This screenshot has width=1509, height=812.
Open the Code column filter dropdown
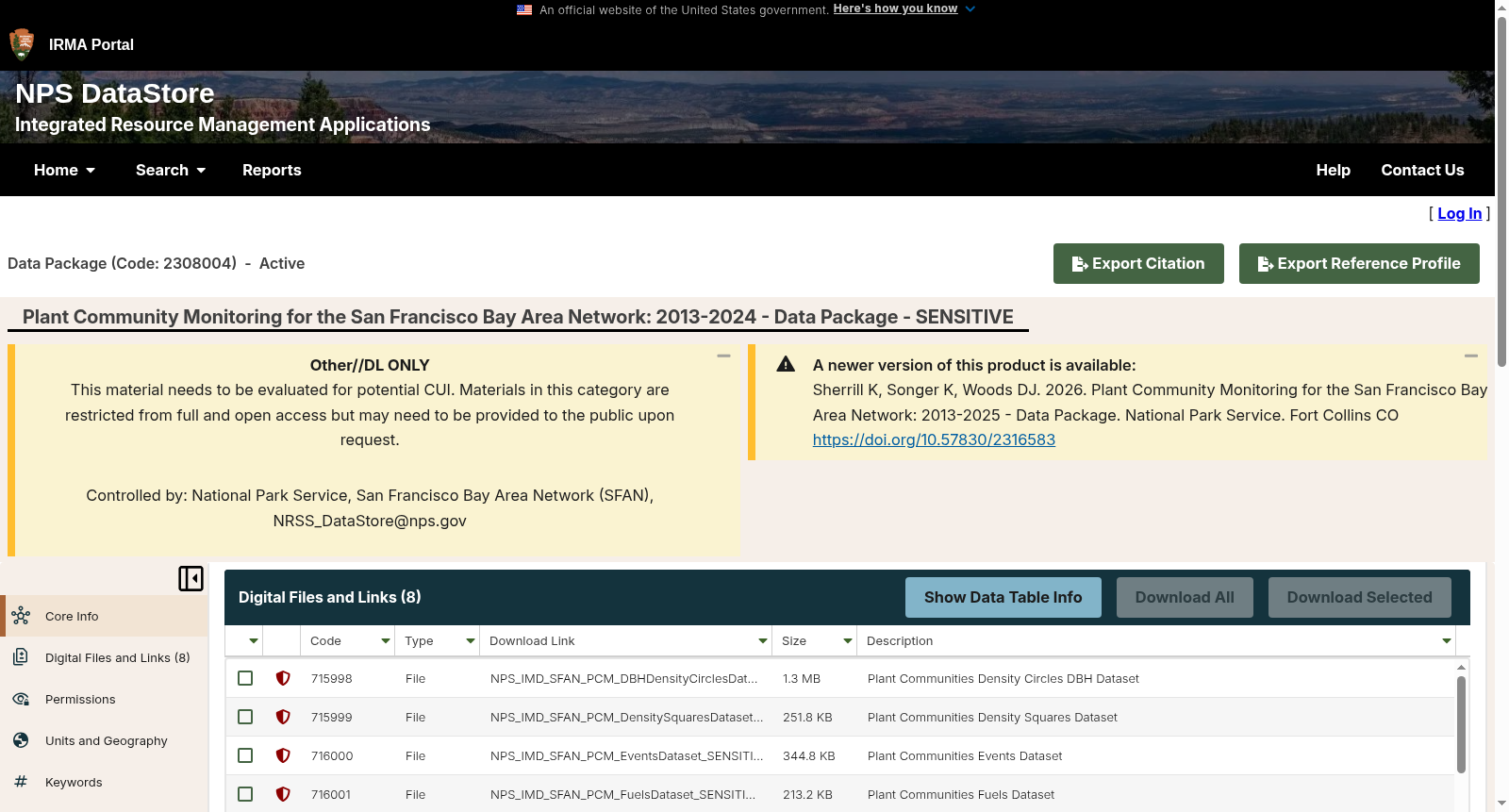386,641
